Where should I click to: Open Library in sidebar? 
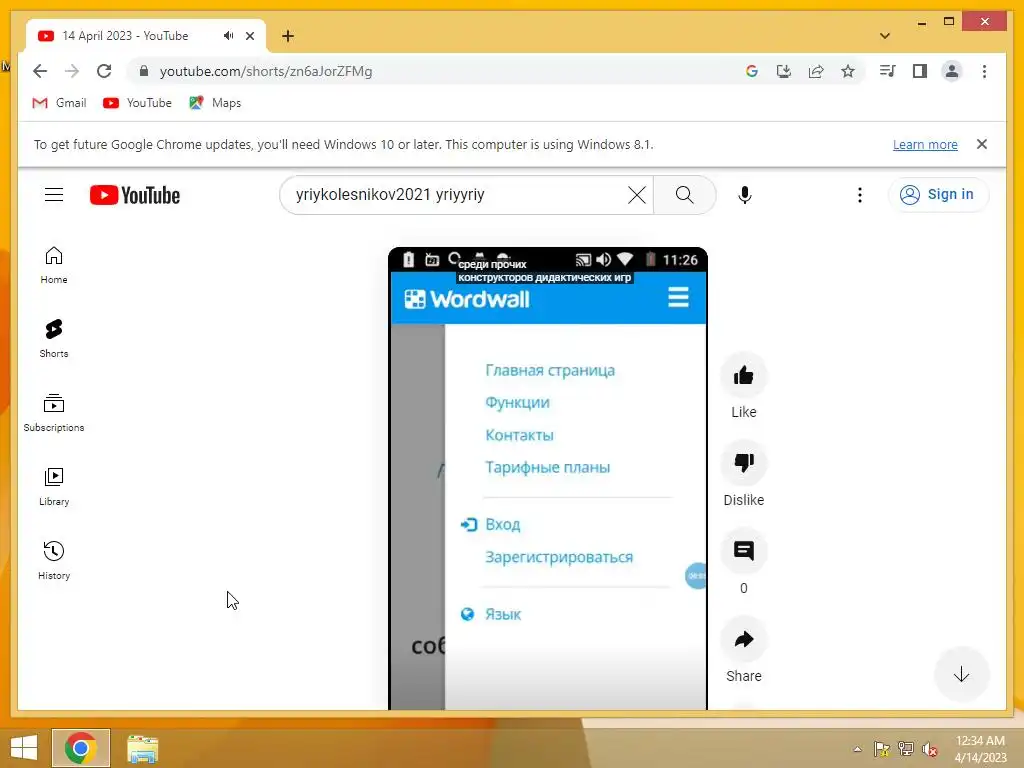pyautogui.click(x=54, y=487)
